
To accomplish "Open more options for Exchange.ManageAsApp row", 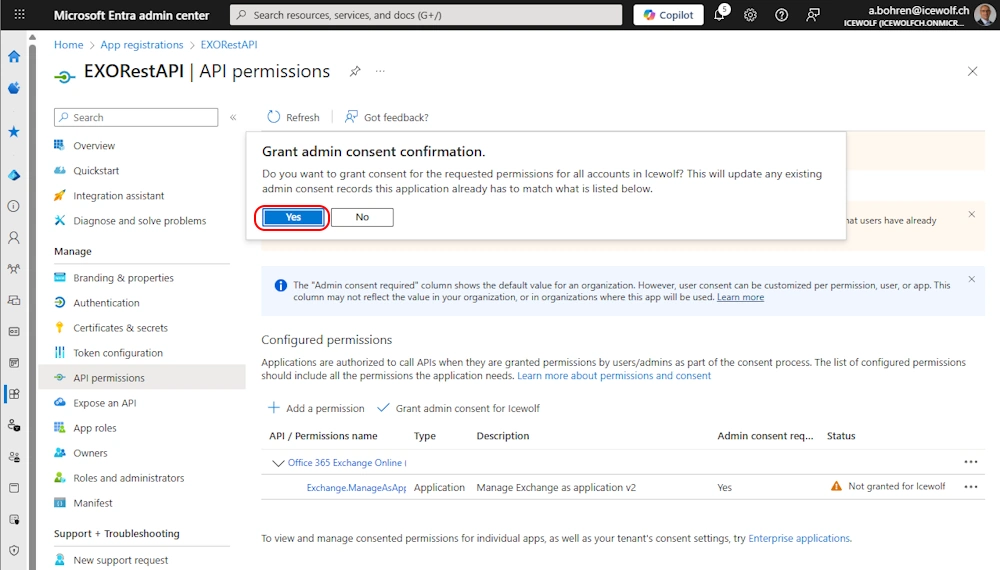I will point(970,487).
